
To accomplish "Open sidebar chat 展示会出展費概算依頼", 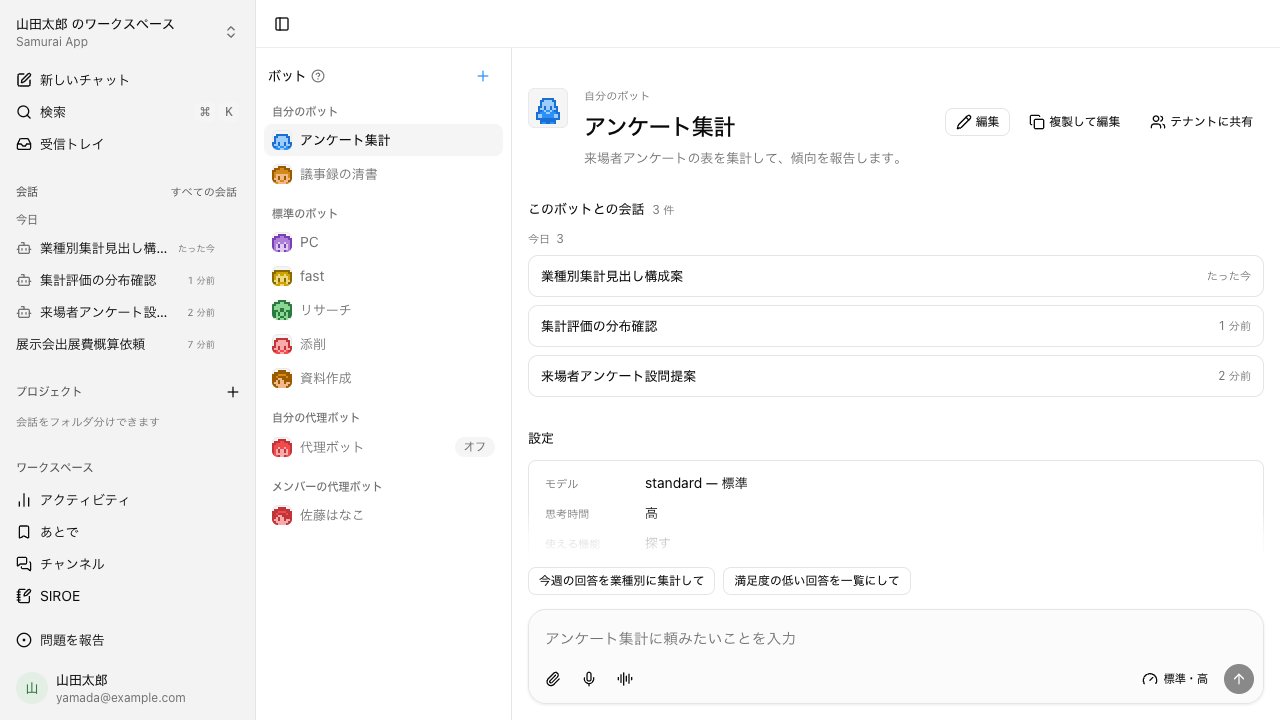I will pyautogui.click(x=128, y=344).
